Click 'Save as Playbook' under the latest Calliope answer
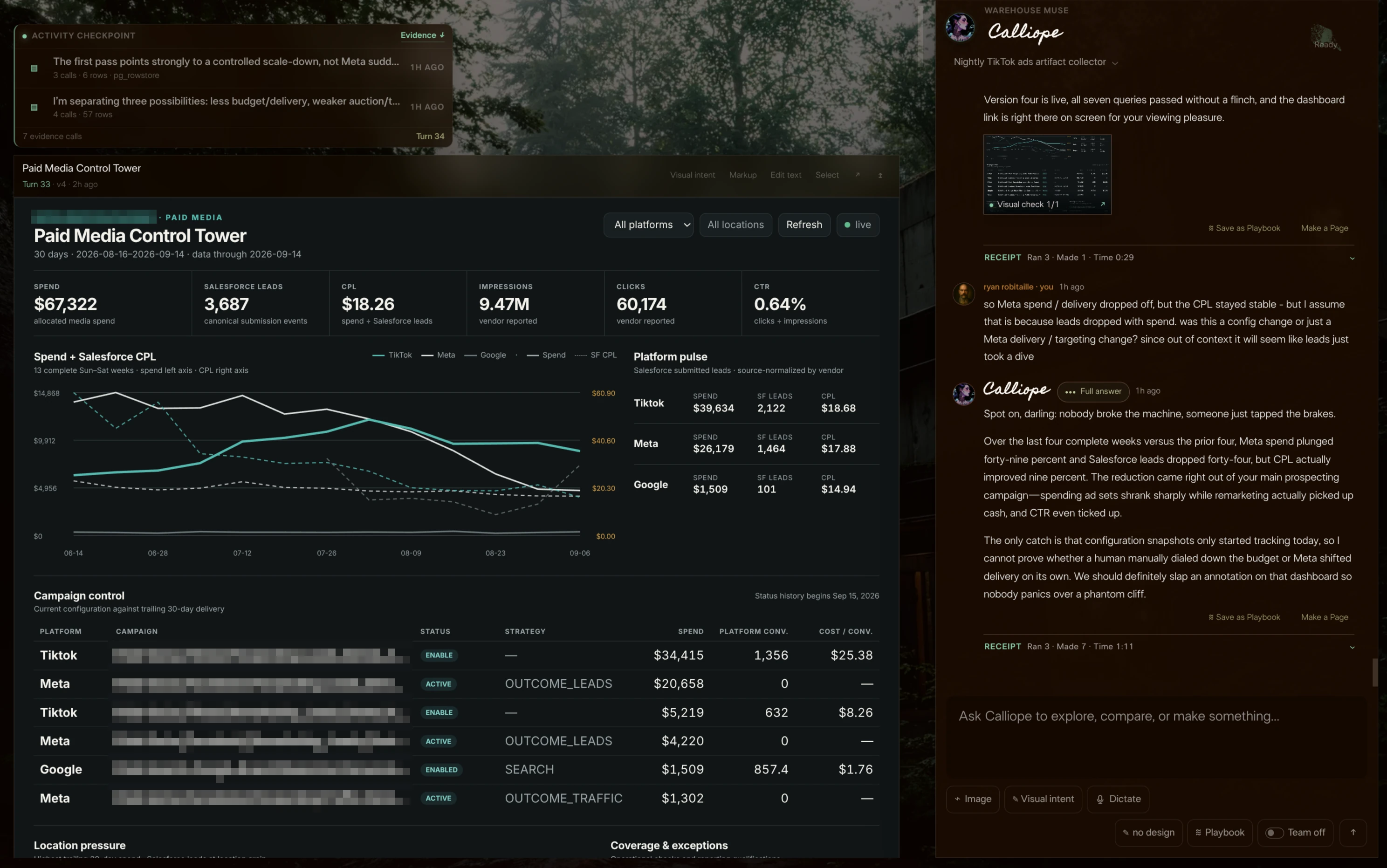1387x868 pixels. tap(1244, 618)
